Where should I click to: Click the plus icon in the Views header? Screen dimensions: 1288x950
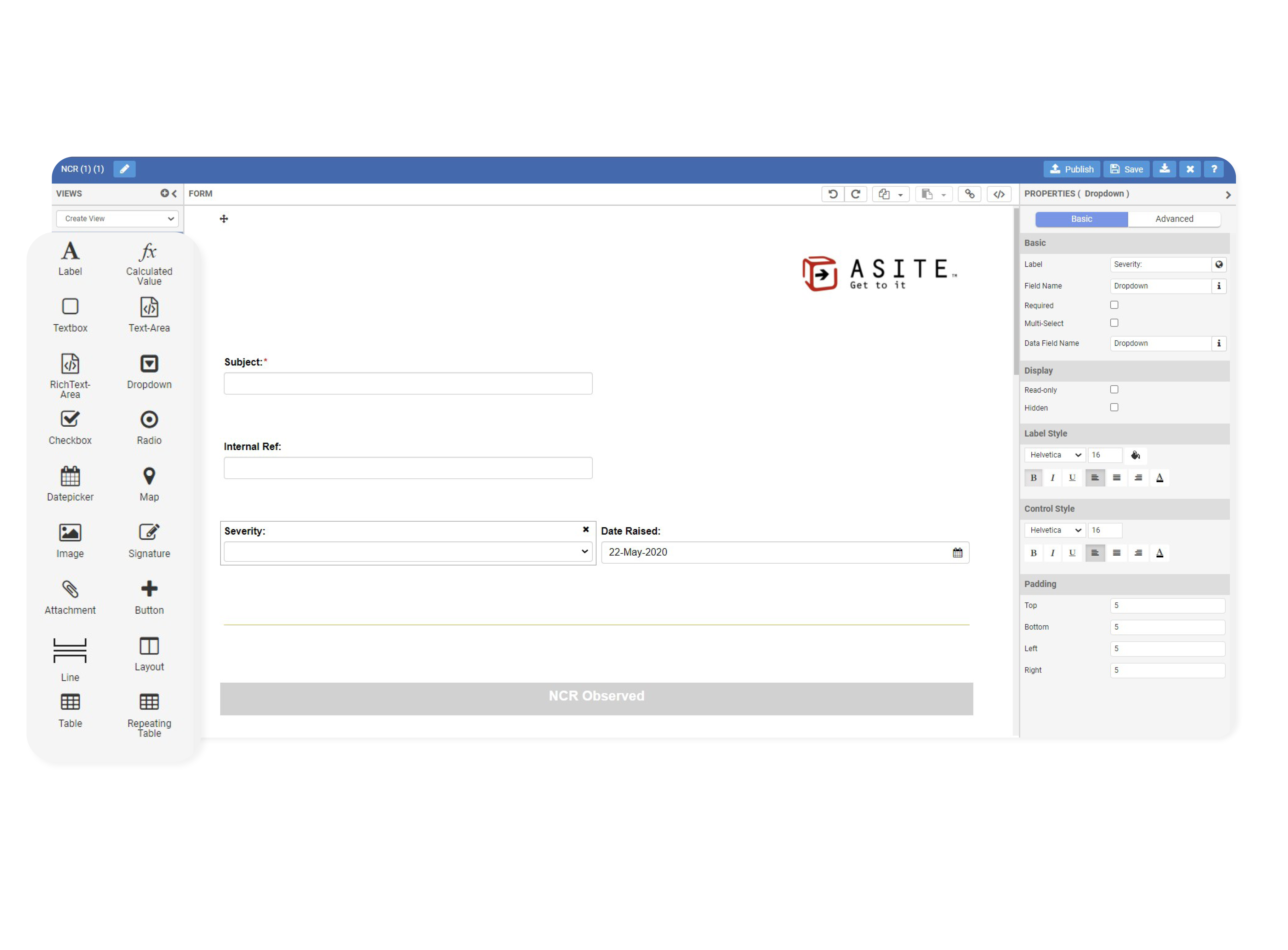(x=165, y=194)
